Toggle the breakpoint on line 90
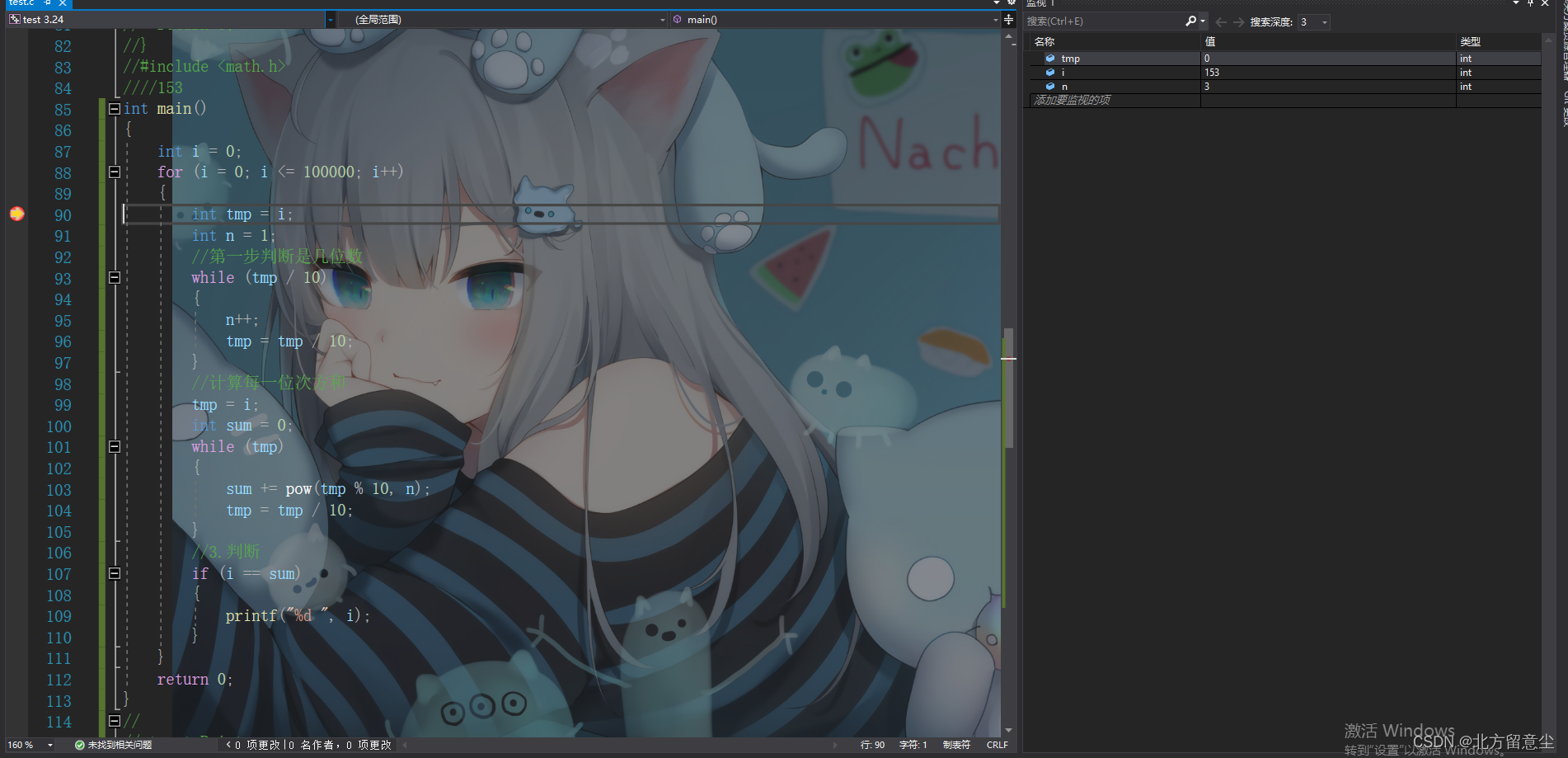The height and width of the screenshot is (758, 1568). click(16, 214)
